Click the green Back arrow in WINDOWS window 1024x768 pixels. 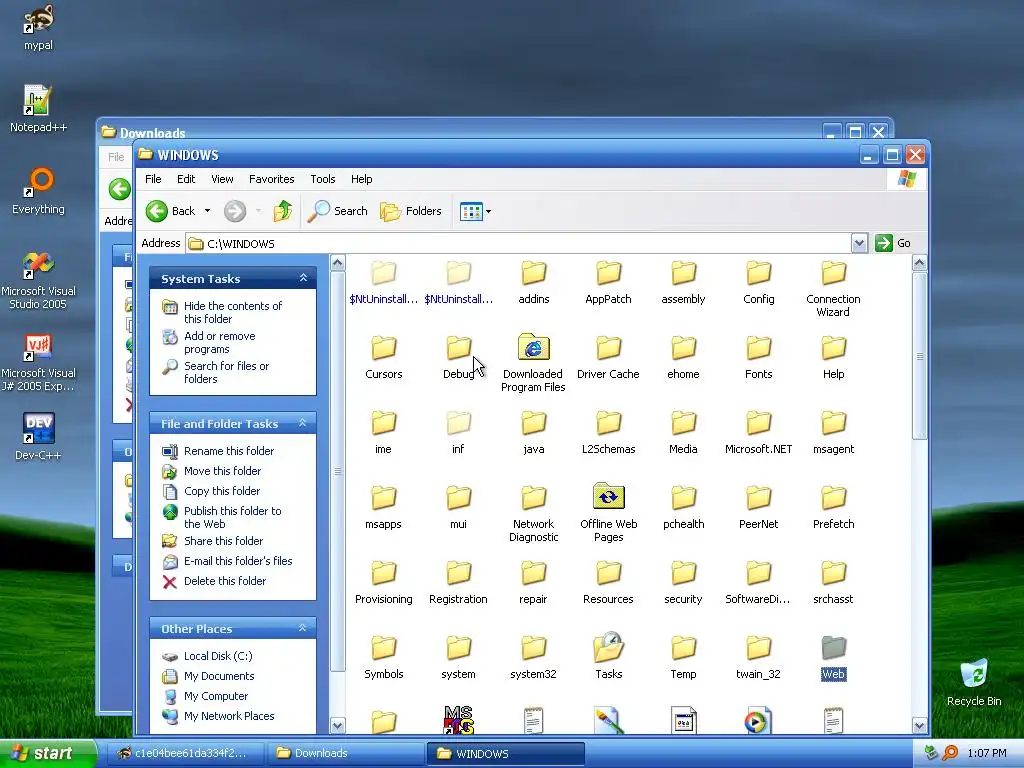coord(157,211)
